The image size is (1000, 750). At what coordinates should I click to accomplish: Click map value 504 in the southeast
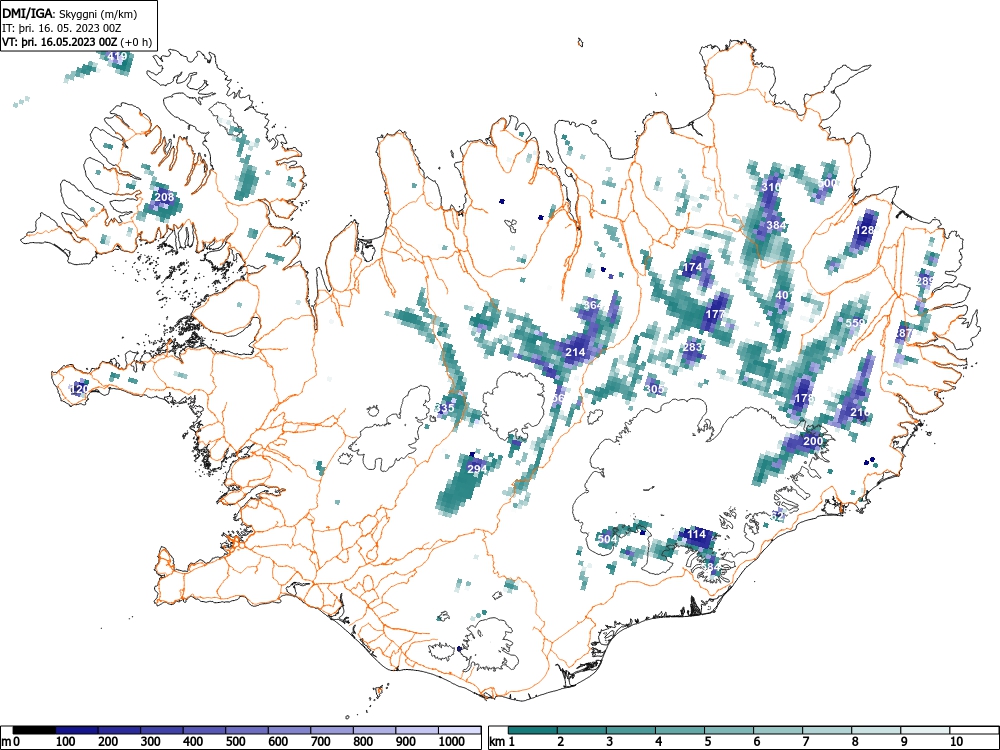pos(608,539)
